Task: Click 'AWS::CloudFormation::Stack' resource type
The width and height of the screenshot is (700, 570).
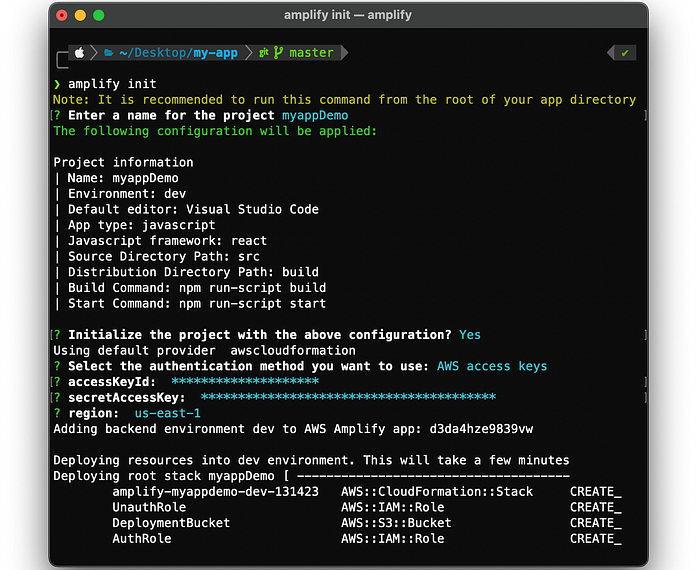Action: coord(437,491)
